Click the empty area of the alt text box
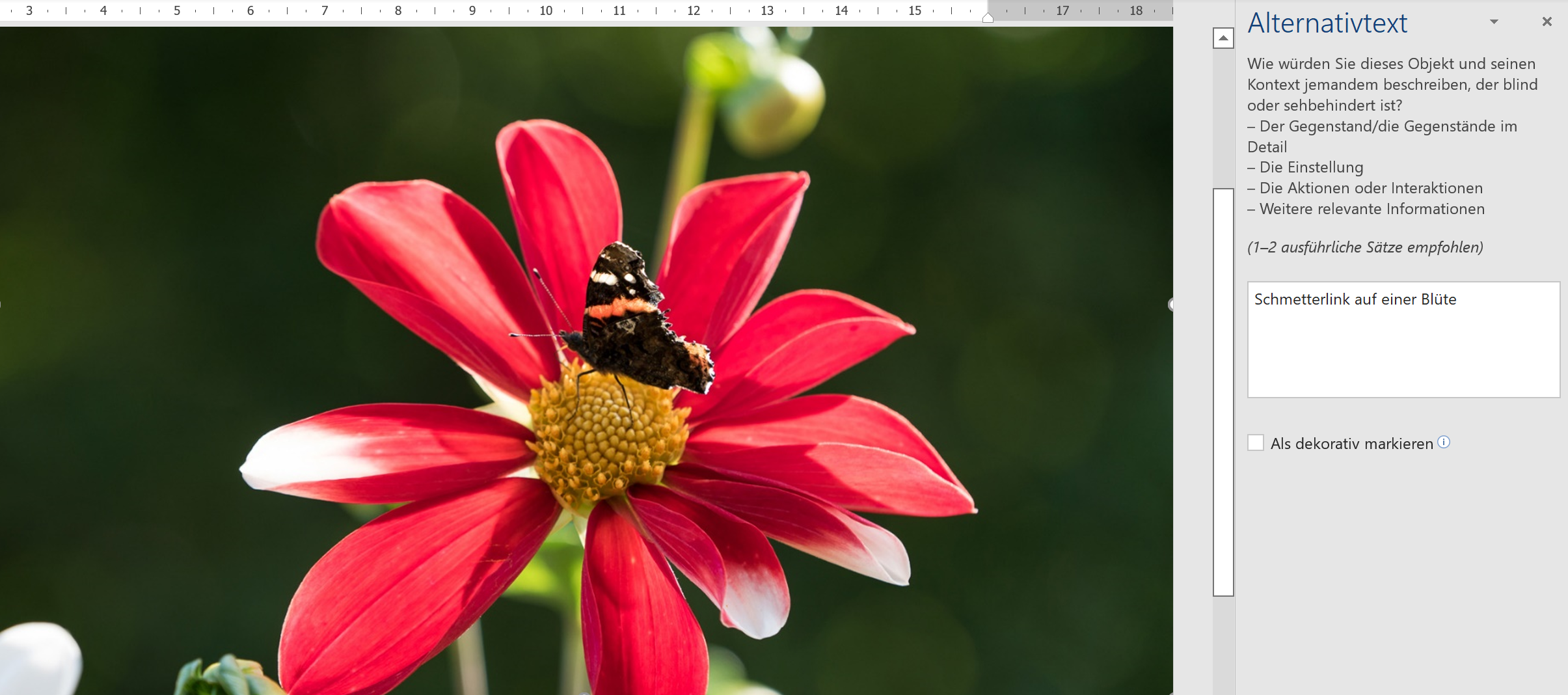 [x=1403, y=358]
